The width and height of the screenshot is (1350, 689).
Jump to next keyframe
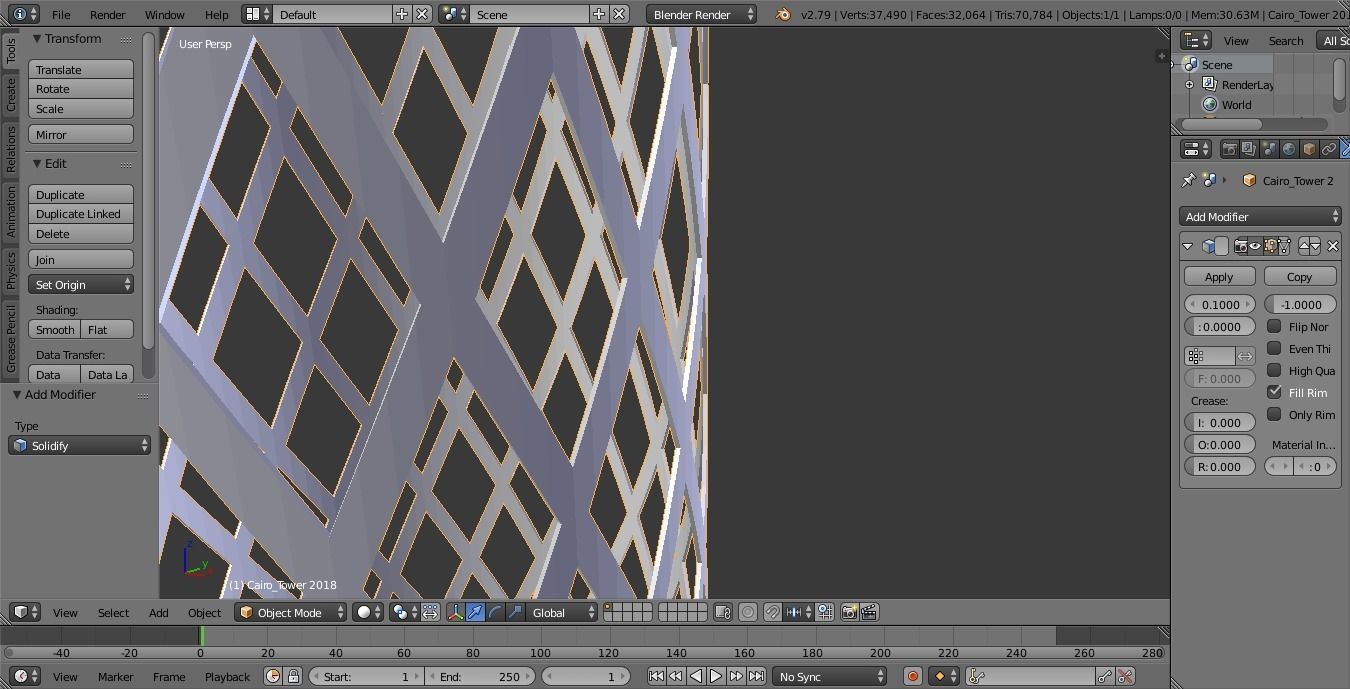click(x=736, y=677)
